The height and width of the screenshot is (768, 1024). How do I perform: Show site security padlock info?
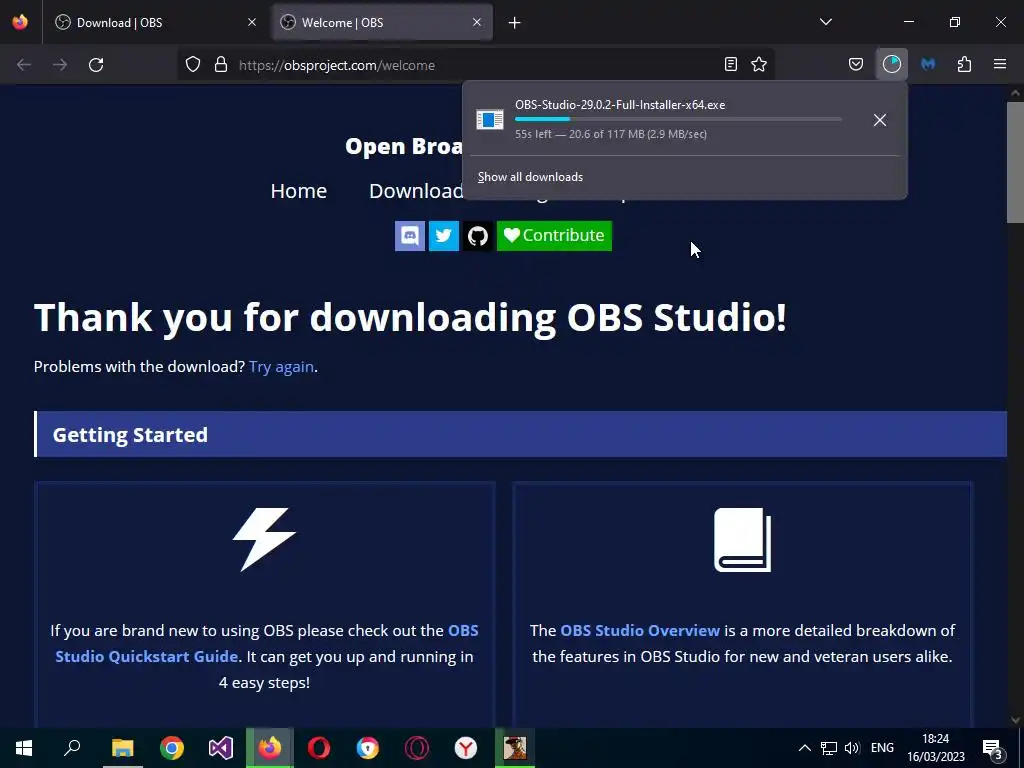tap(221, 65)
